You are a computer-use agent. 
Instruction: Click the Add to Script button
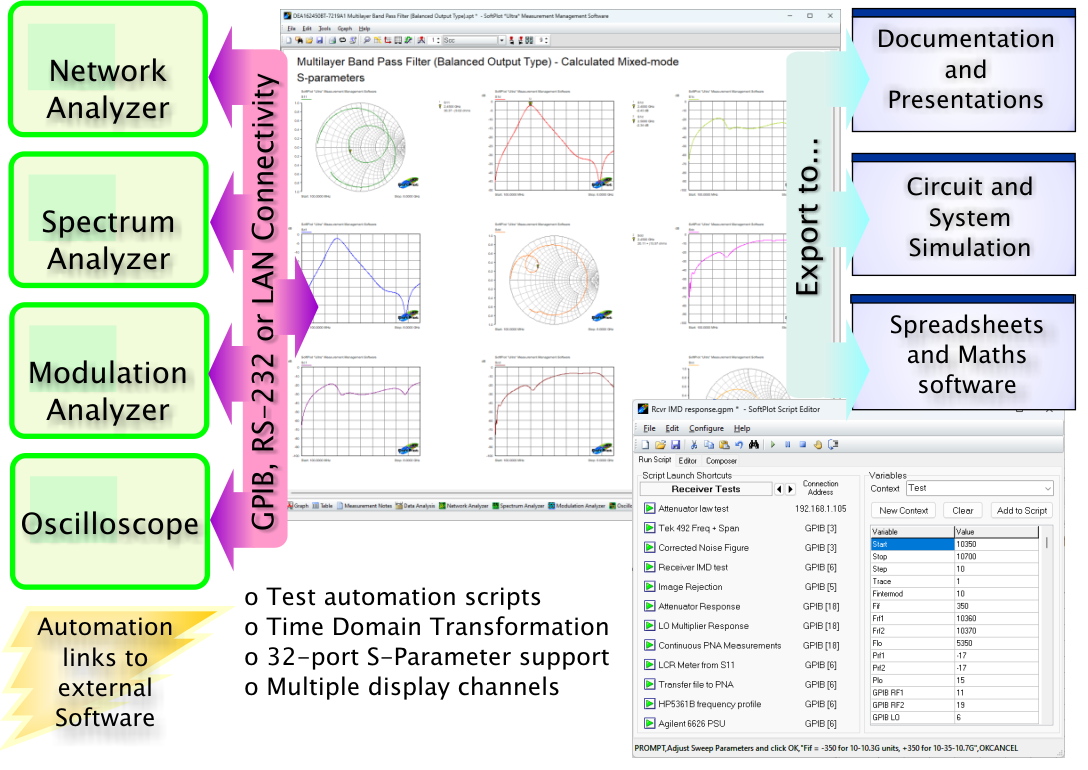pos(1021,510)
